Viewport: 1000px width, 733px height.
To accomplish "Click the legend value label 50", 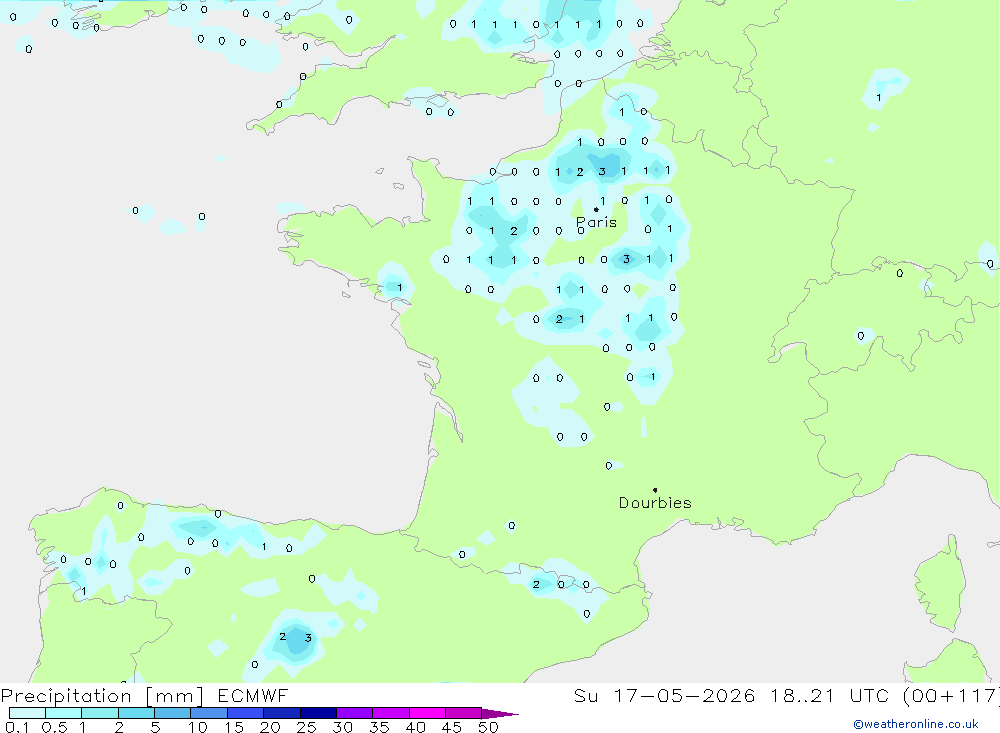I will pos(488,727).
